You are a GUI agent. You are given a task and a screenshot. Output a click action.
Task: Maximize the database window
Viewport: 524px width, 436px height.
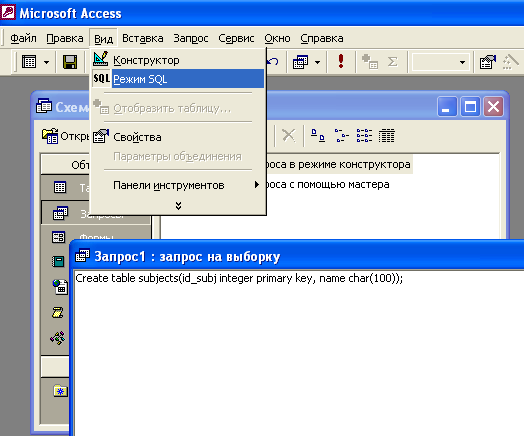(470, 107)
